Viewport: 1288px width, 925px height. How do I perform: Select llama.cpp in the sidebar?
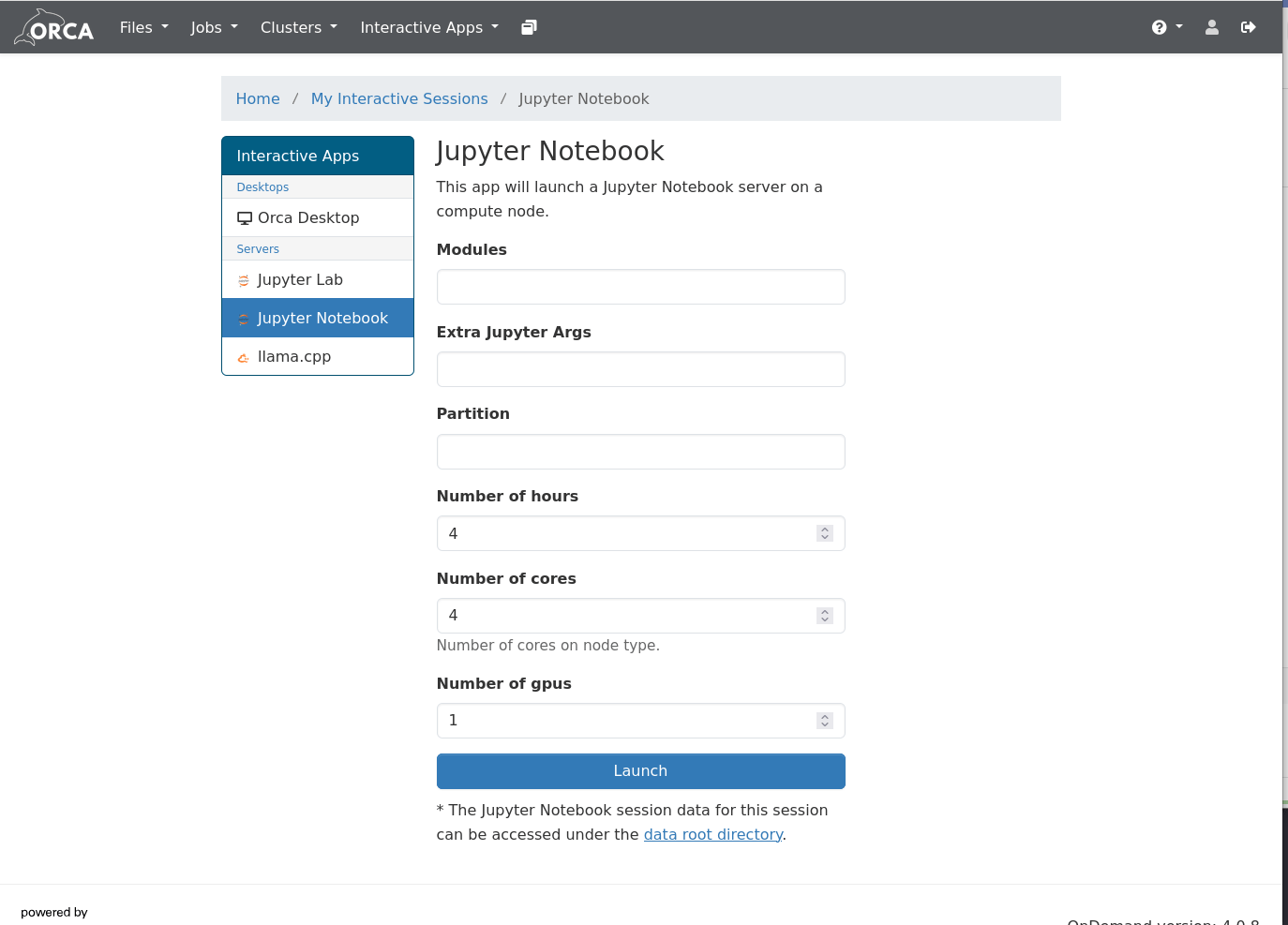pos(293,356)
